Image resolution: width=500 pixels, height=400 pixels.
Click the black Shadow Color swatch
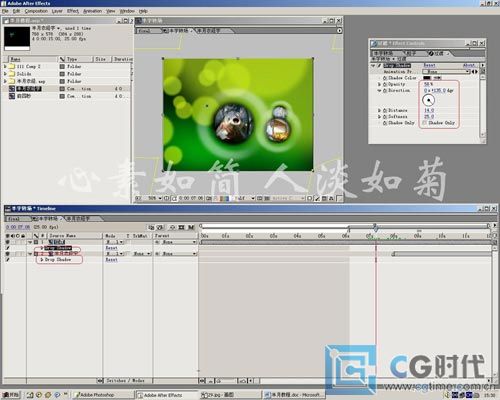pyautogui.click(x=427, y=78)
